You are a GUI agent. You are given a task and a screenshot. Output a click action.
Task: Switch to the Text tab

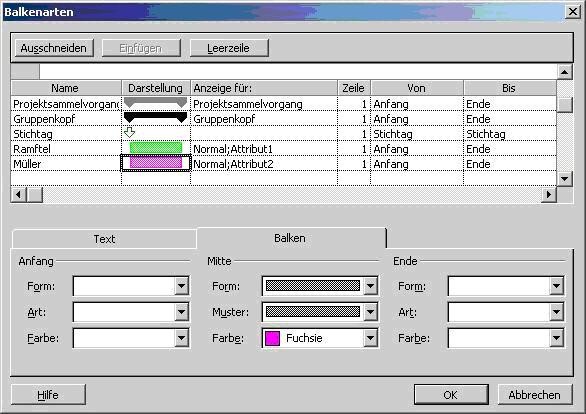click(x=104, y=239)
